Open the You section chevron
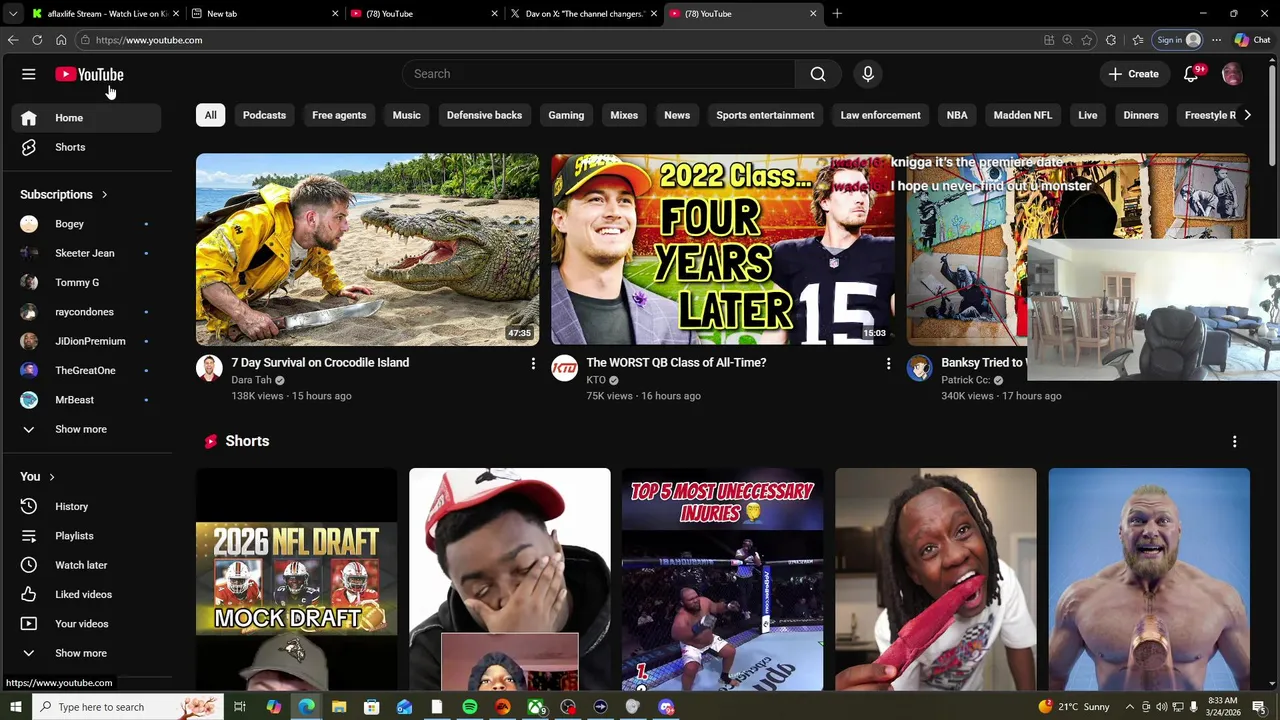 point(52,477)
